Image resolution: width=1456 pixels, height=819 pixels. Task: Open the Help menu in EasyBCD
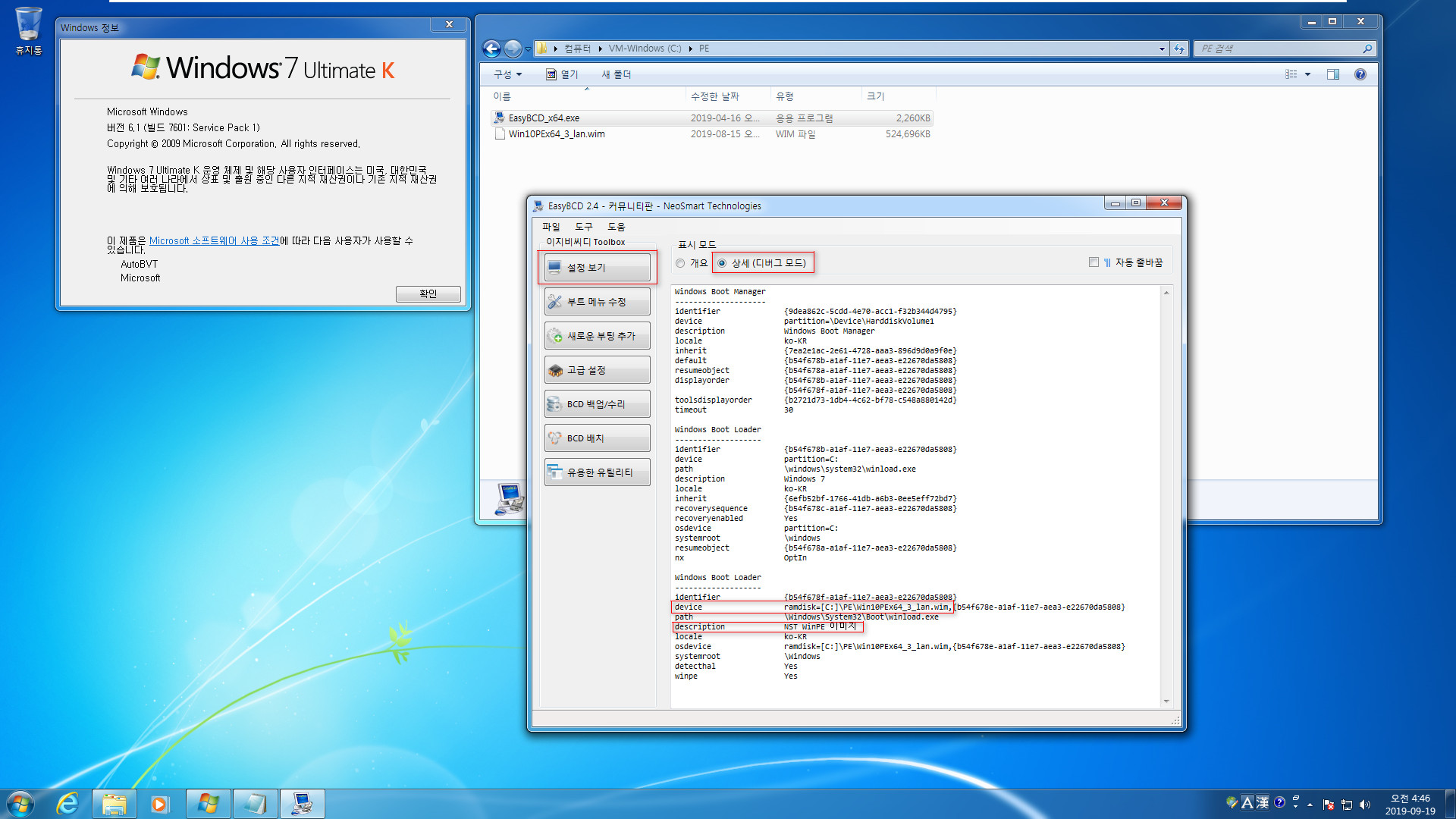(616, 227)
